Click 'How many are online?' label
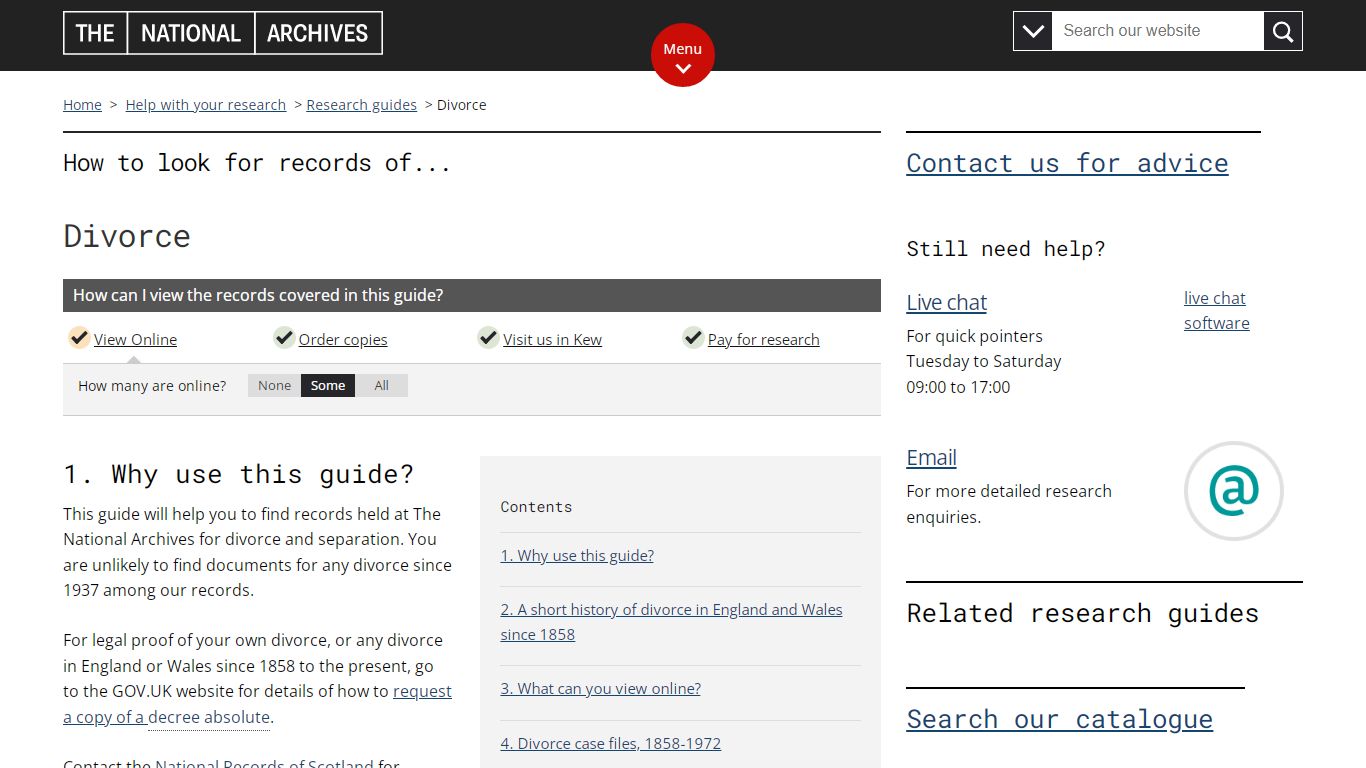 point(152,386)
